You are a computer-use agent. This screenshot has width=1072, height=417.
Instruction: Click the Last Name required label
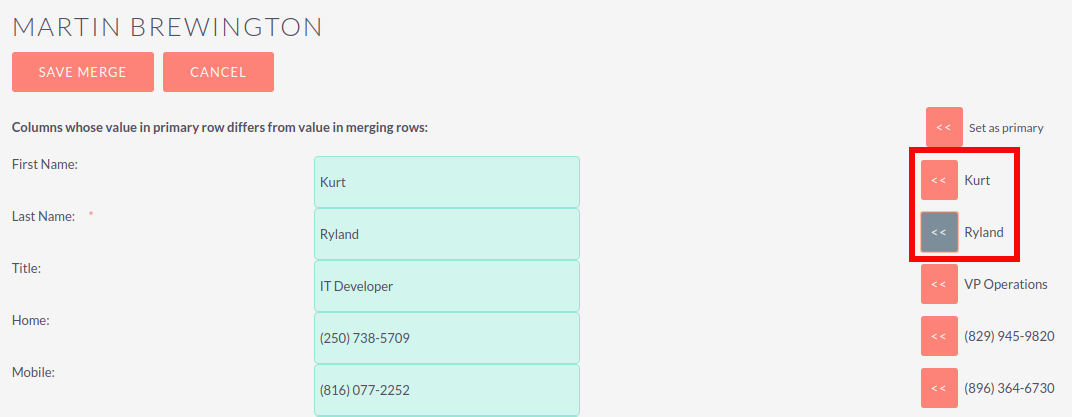[x=43, y=216]
